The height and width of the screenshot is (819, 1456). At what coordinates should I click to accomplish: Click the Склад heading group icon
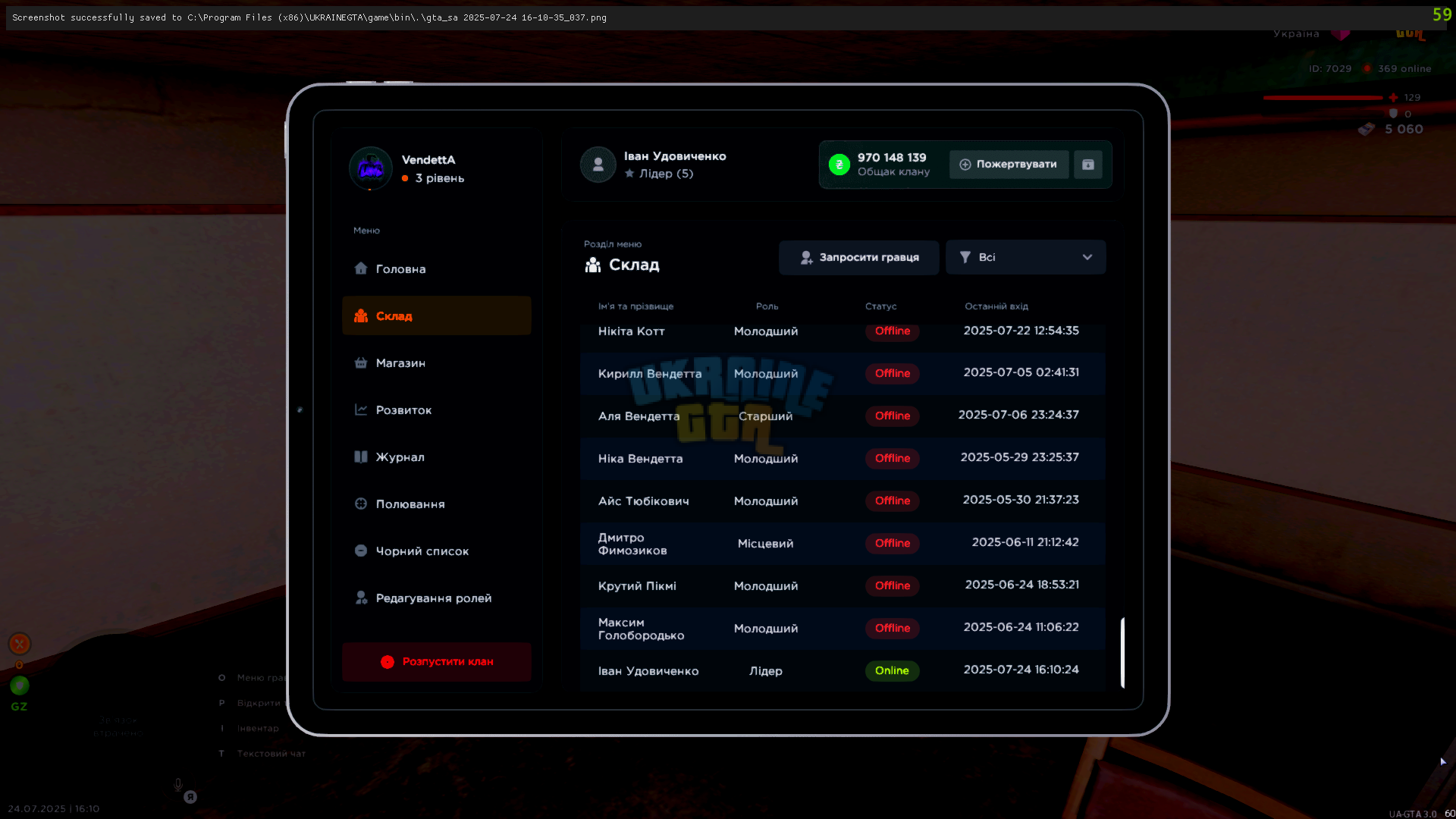tap(593, 265)
